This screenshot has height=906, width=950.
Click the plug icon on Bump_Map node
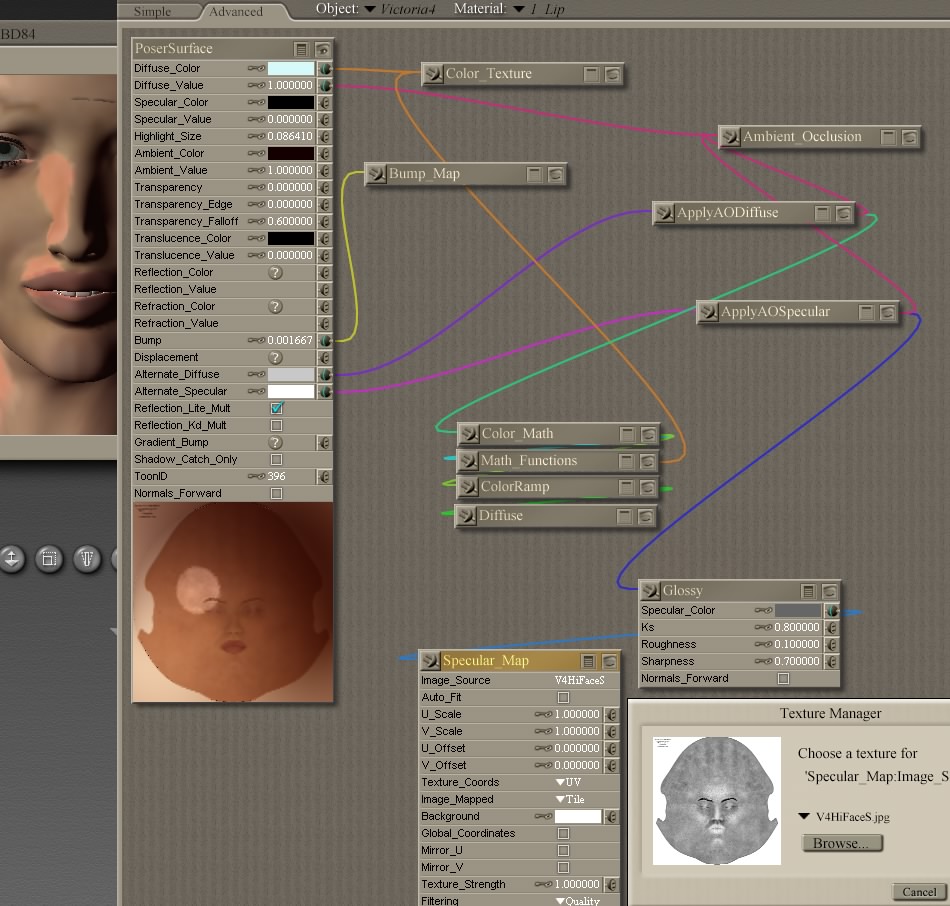point(376,174)
